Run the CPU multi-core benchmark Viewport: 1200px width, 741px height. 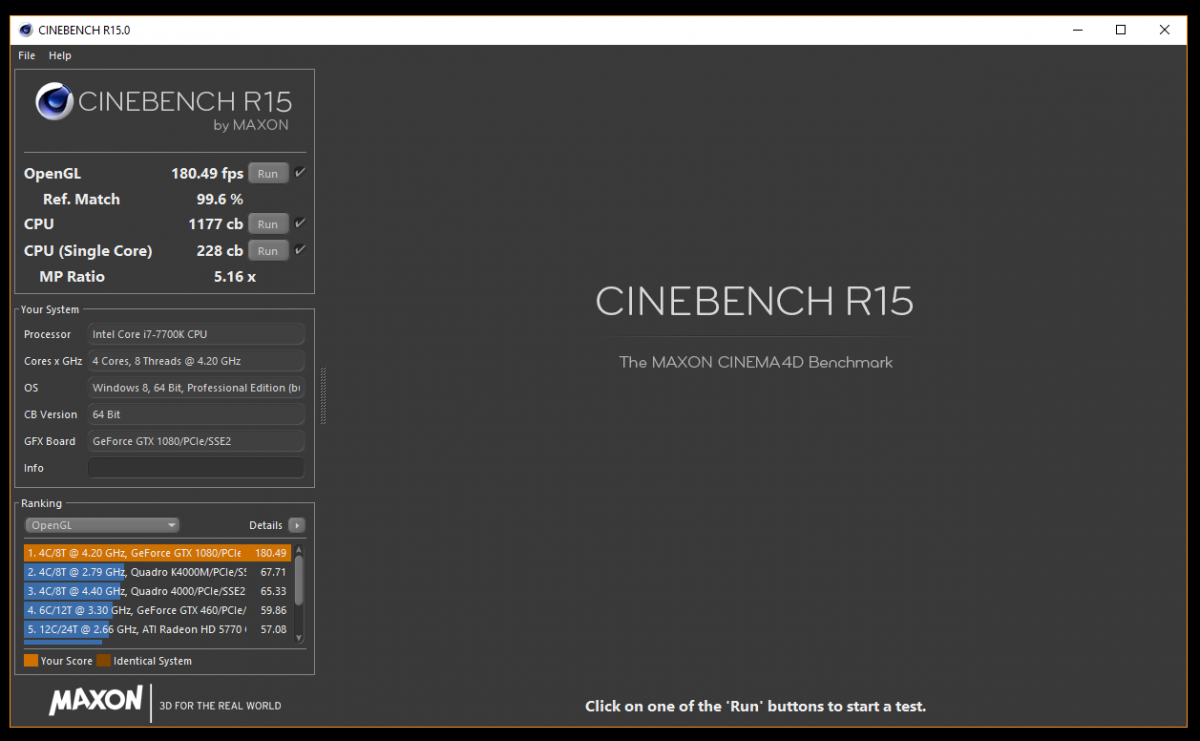pyautogui.click(x=268, y=224)
